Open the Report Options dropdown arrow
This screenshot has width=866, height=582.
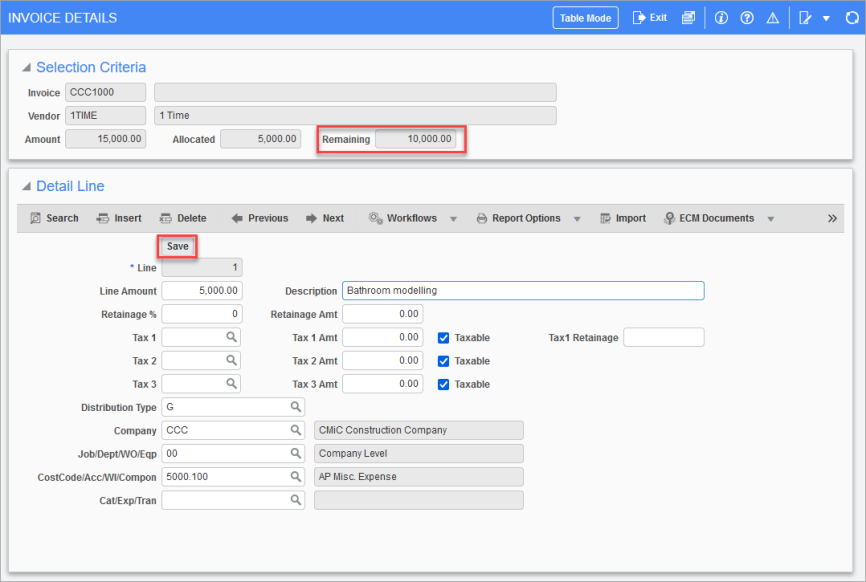click(x=577, y=219)
